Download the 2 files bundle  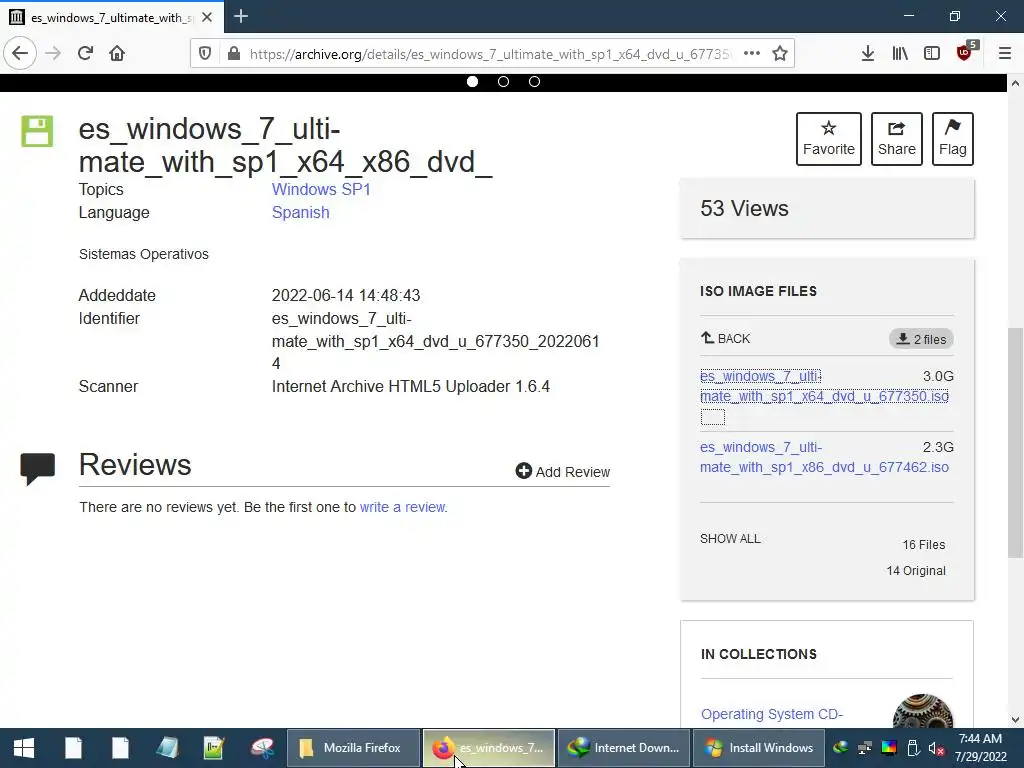(x=921, y=339)
